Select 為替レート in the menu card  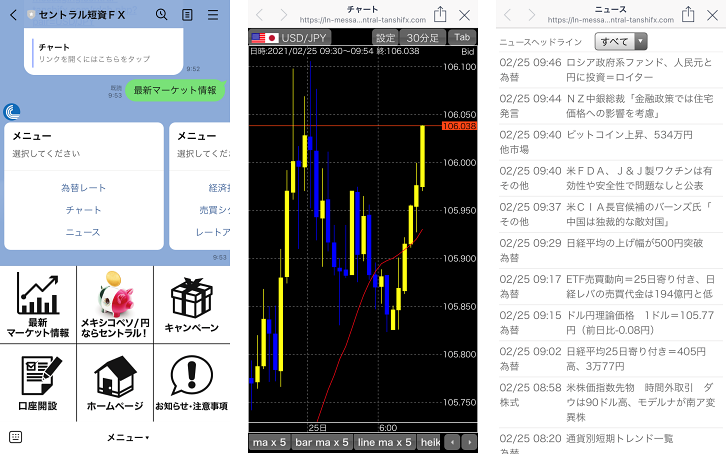tap(83, 187)
